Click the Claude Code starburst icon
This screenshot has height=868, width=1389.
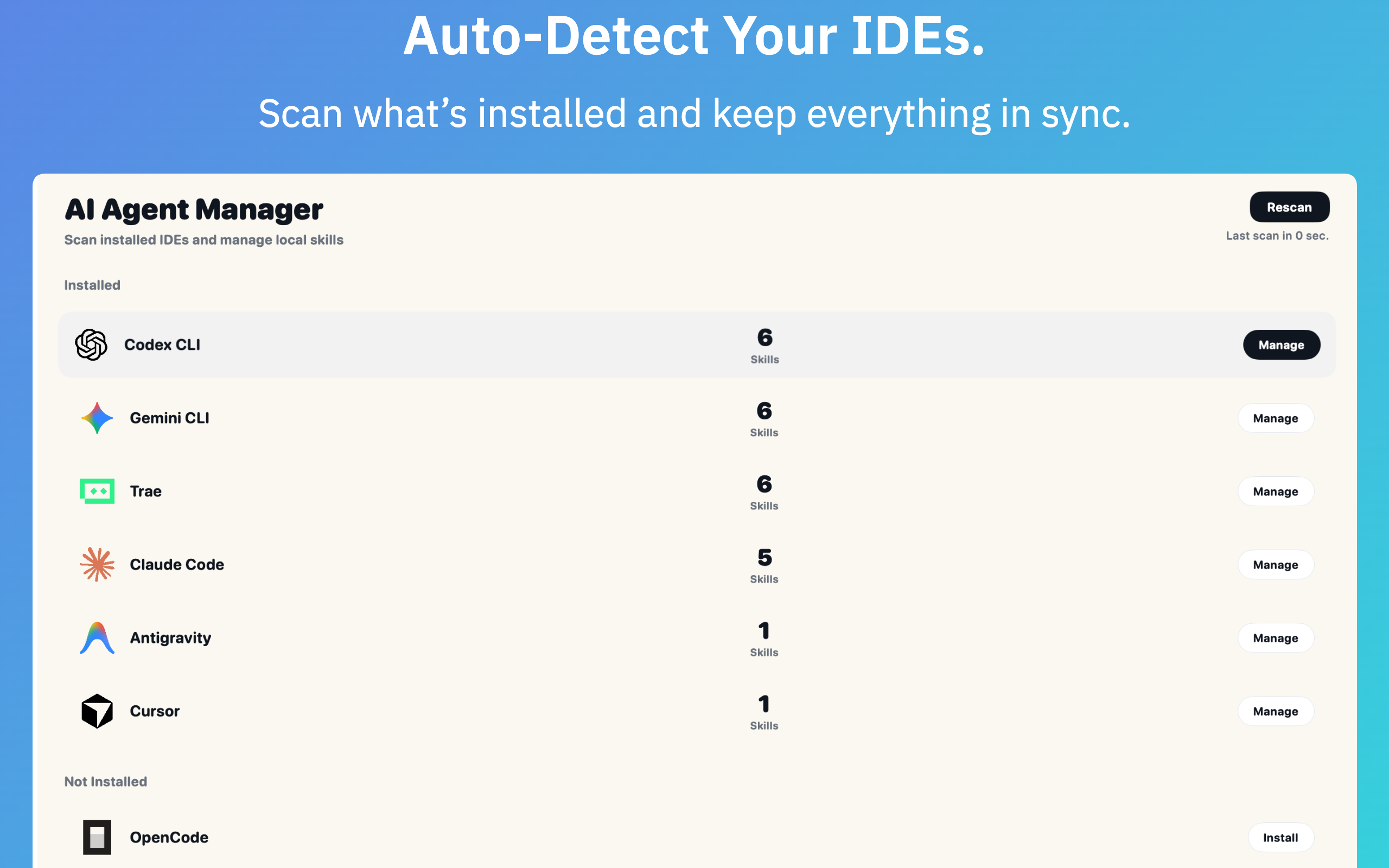pyautogui.click(x=97, y=564)
